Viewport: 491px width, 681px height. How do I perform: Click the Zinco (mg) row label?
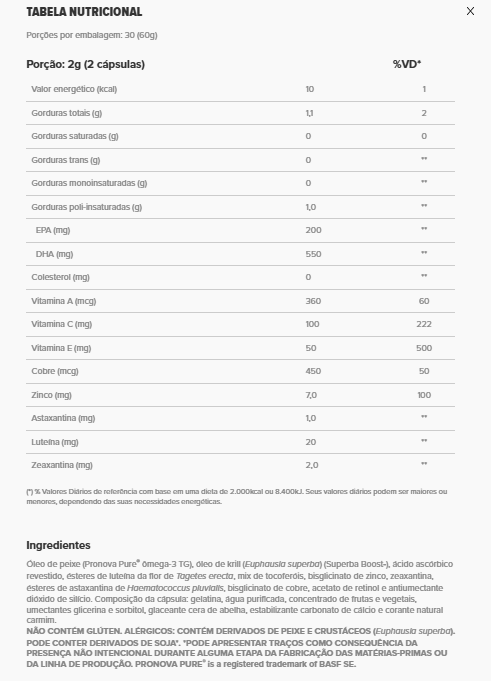(51, 395)
